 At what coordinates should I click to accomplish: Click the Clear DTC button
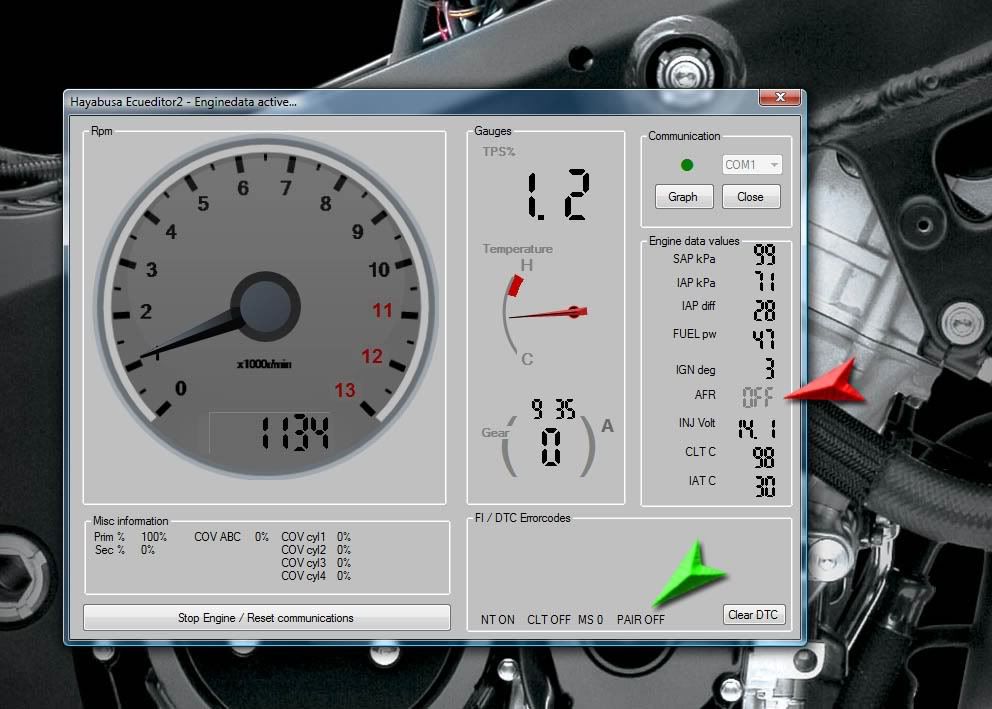tap(753, 615)
